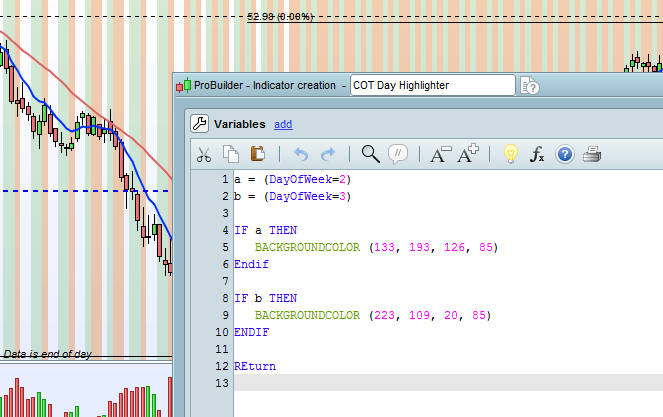Click the Cut scissors icon
The width and height of the screenshot is (663, 417).
pyautogui.click(x=204, y=154)
